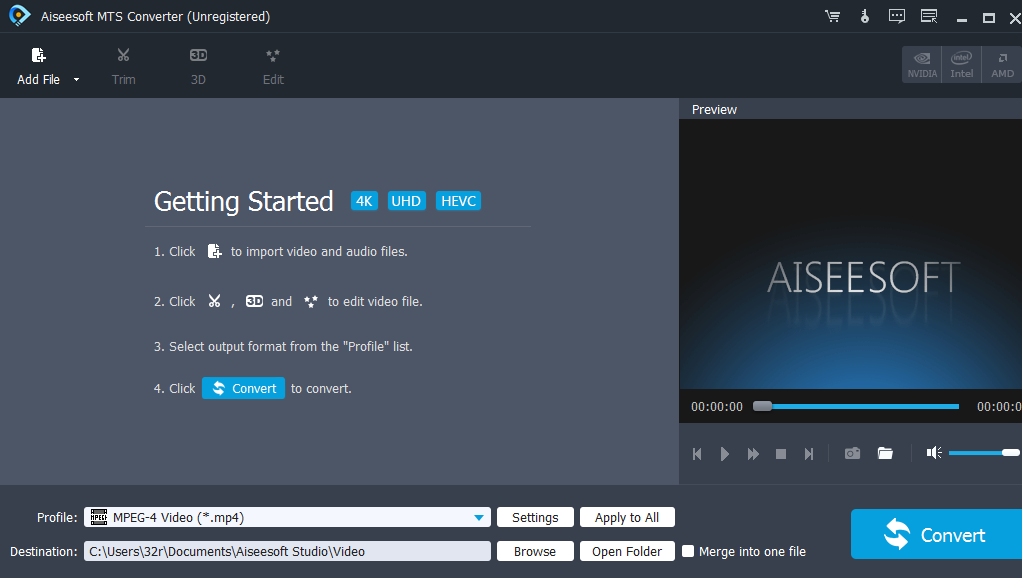Click the Preview panel video area
The height and width of the screenshot is (578, 1022).
pos(851,254)
